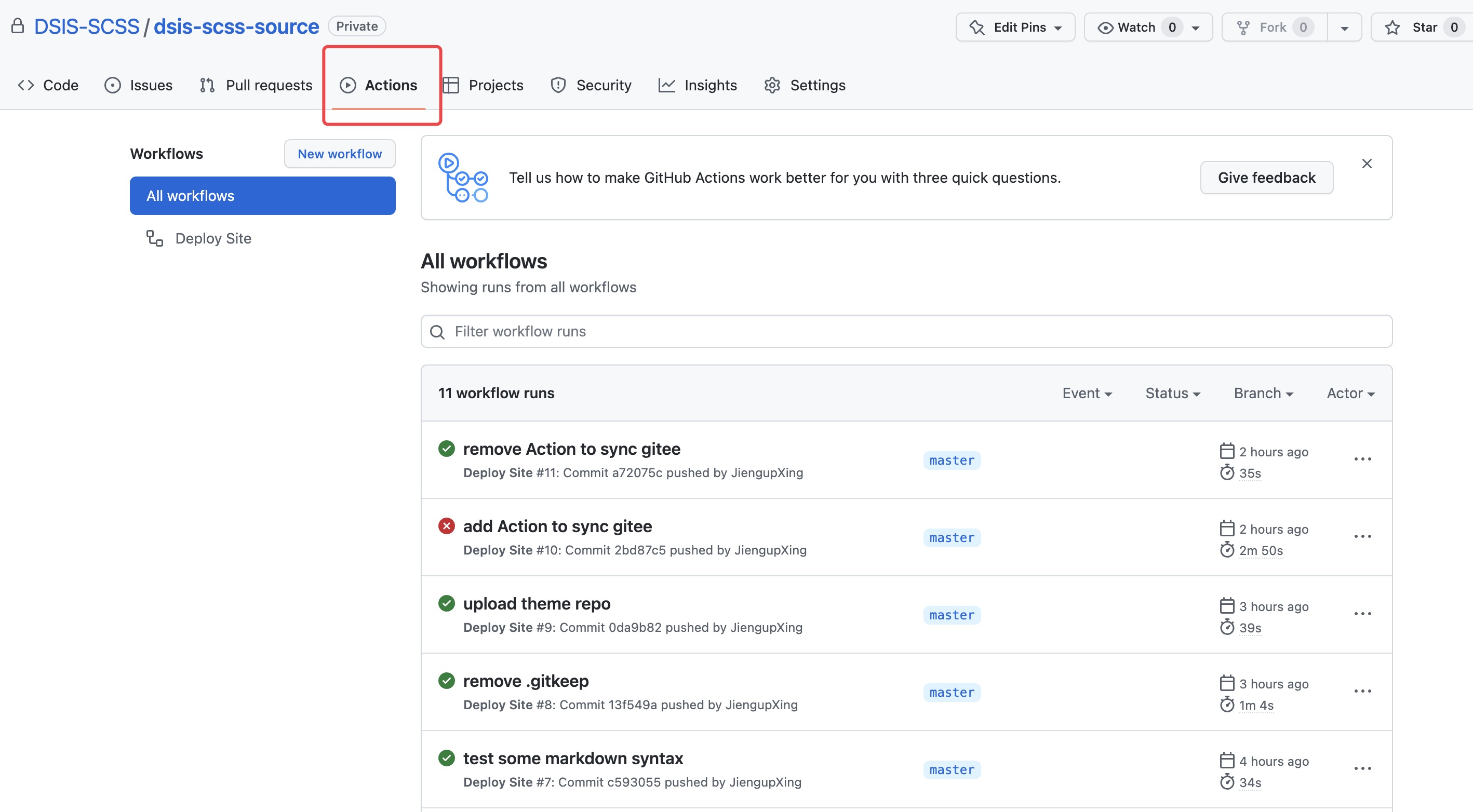Click the '1m 4s' duration on run #8
The height and width of the screenshot is (812, 1473).
1256,706
